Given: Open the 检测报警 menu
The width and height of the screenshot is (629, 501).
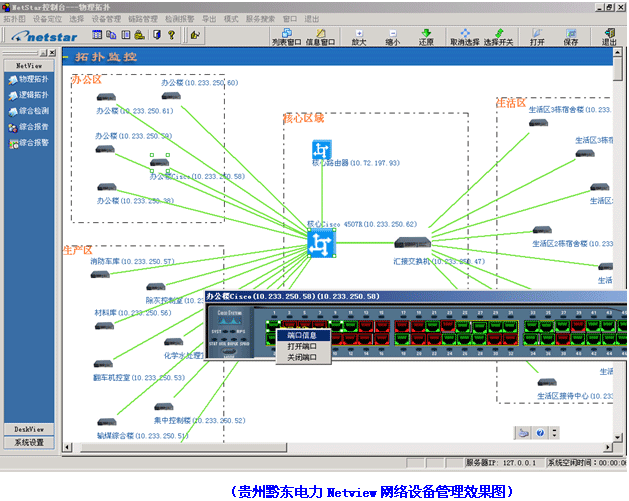Looking at the screenshot, I should tap(180, 19).
